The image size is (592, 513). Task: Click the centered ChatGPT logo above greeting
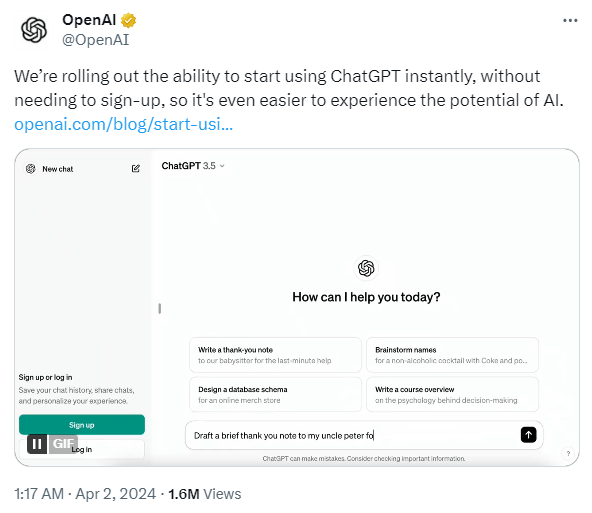[366, 268]
